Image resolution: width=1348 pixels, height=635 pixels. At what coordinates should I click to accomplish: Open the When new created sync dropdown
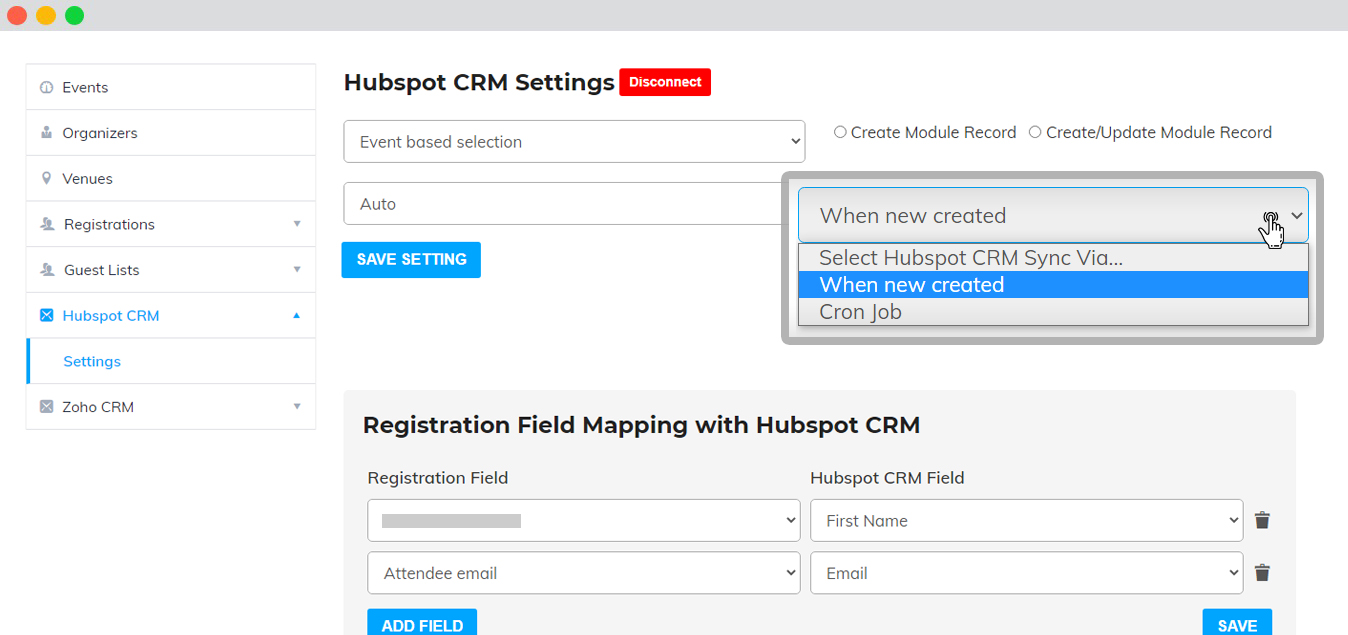(x=1053, y=215)
